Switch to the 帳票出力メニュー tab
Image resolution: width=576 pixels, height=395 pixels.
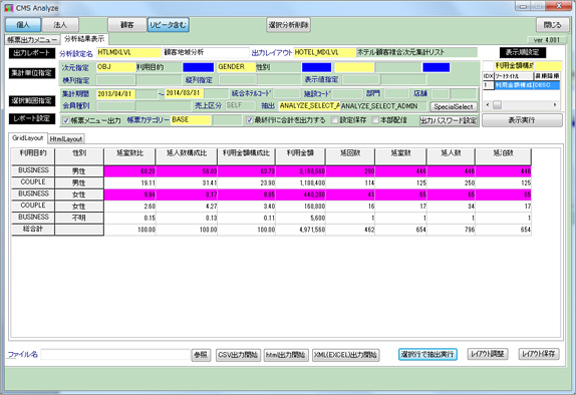pyautogui.click(x=32, y=40)
